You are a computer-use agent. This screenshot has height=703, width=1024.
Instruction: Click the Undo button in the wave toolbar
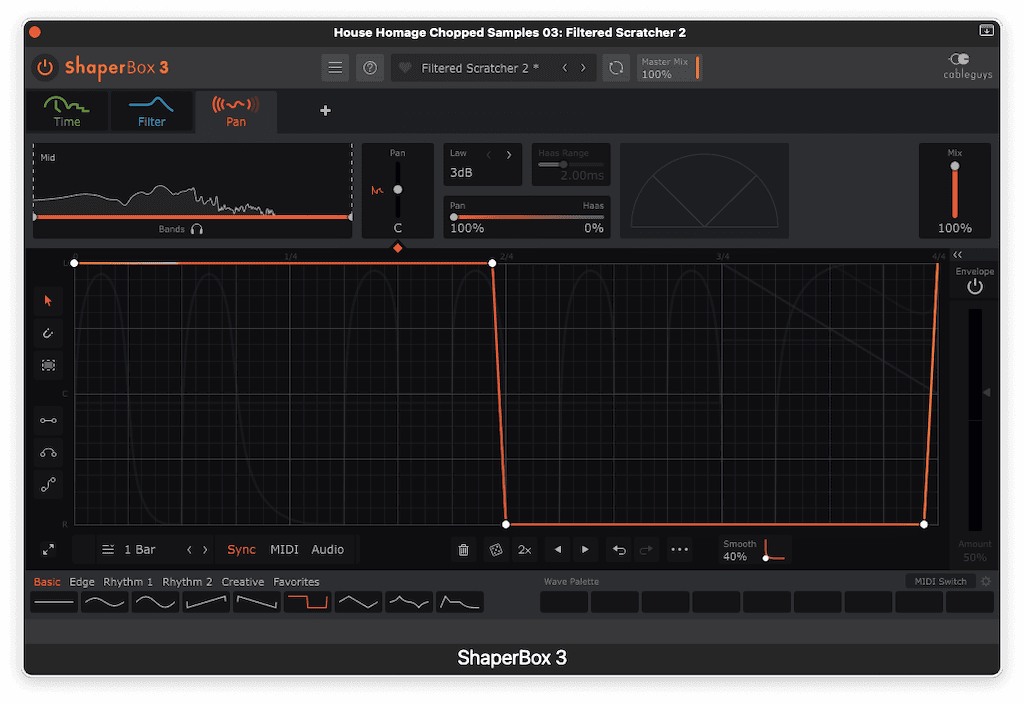[x=618, y=549]
